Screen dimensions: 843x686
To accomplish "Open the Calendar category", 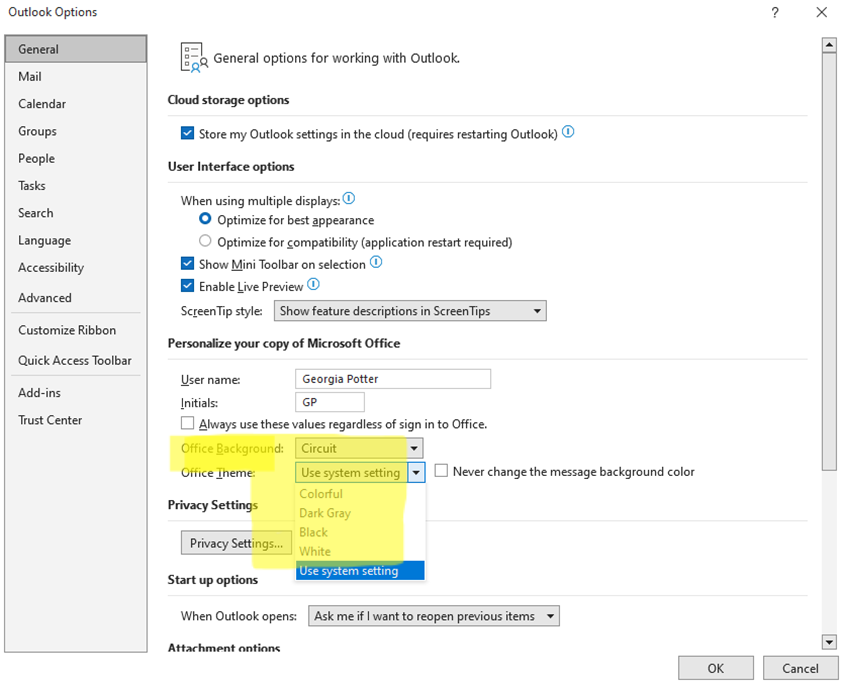I will (76, 104).
